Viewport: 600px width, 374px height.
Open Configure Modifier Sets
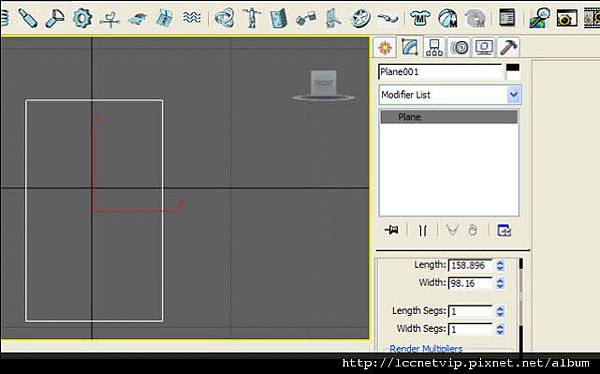[x=504, y=230]
